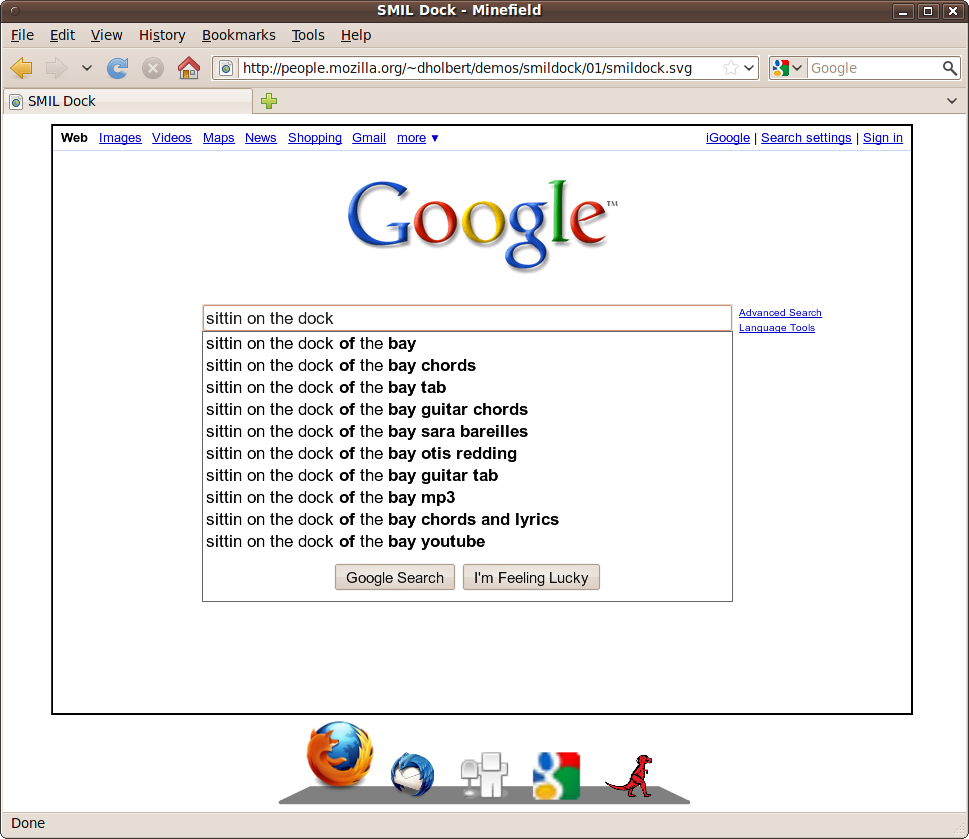Open the Edit menu
The width and height of the screenshot is (969, 839).
click(x=62, y=35)
